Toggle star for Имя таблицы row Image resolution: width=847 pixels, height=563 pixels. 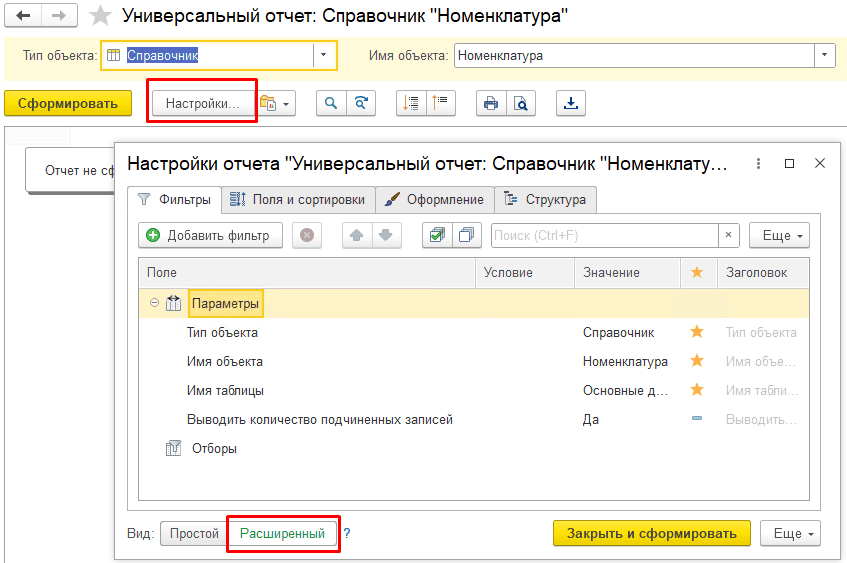[697, 390]
